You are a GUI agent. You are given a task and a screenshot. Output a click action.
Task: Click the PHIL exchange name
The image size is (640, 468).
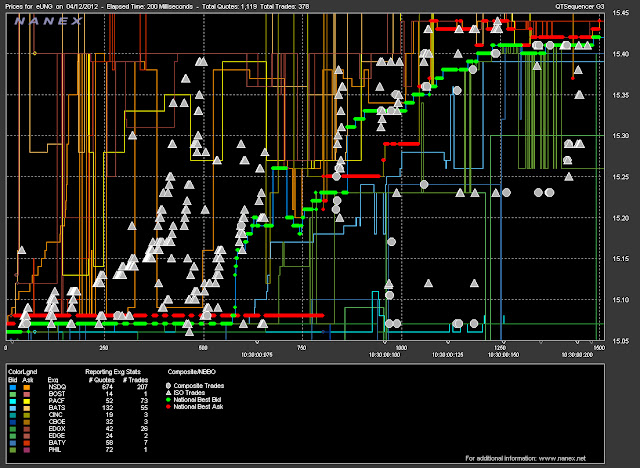pyautogui.click(x=56, y=449)
